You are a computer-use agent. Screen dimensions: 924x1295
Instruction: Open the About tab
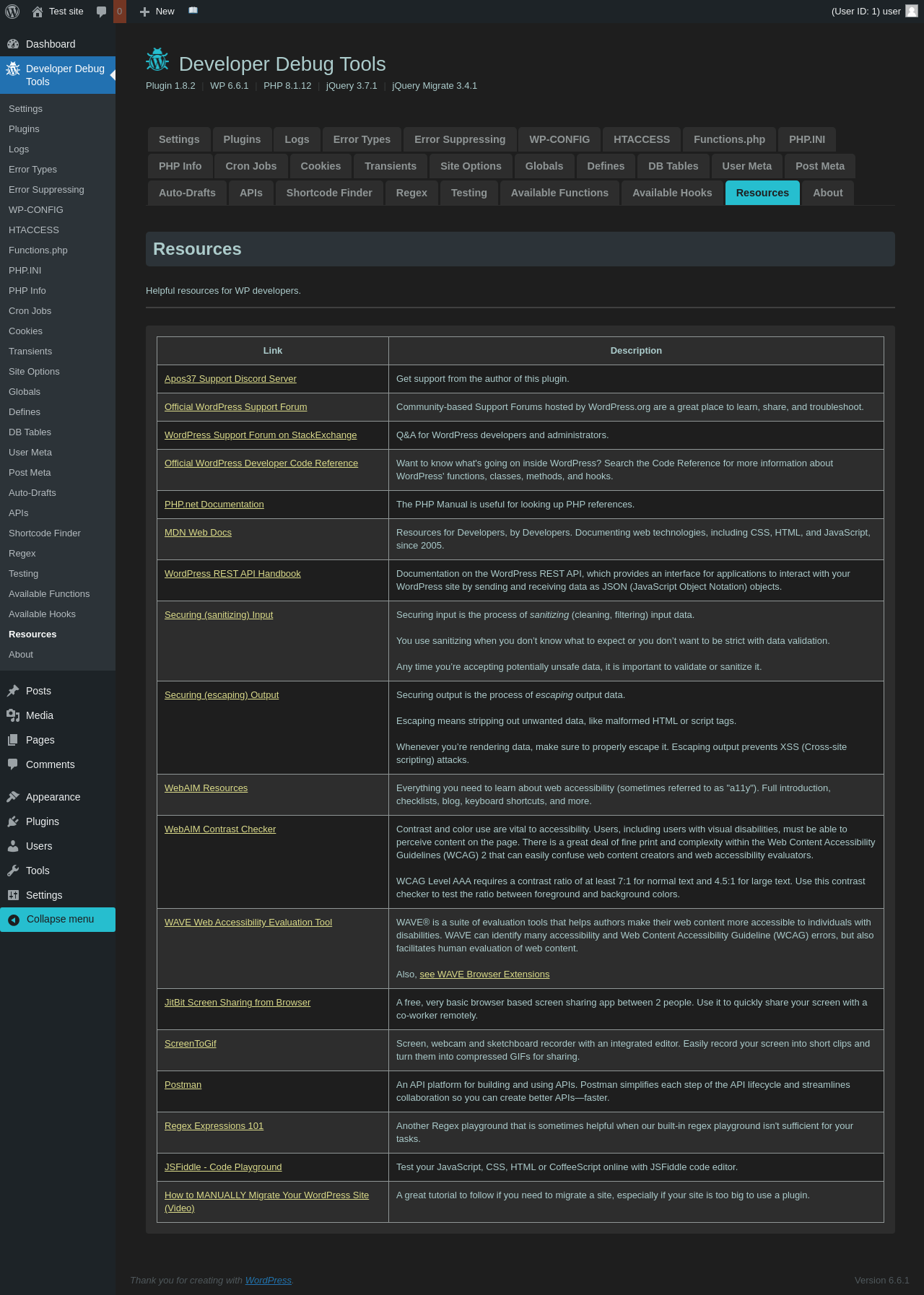[x=828, y=193]
